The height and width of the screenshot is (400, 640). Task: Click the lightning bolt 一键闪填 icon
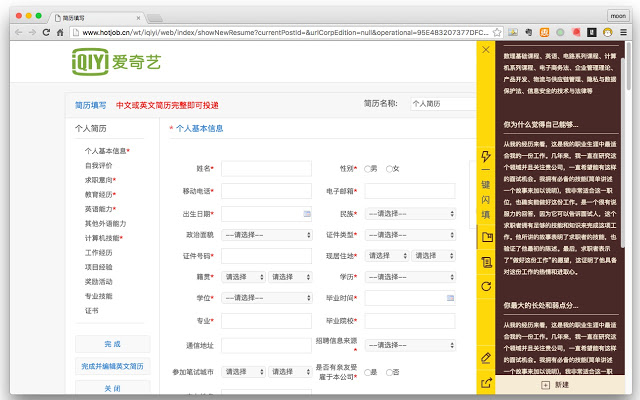[486, 156]
